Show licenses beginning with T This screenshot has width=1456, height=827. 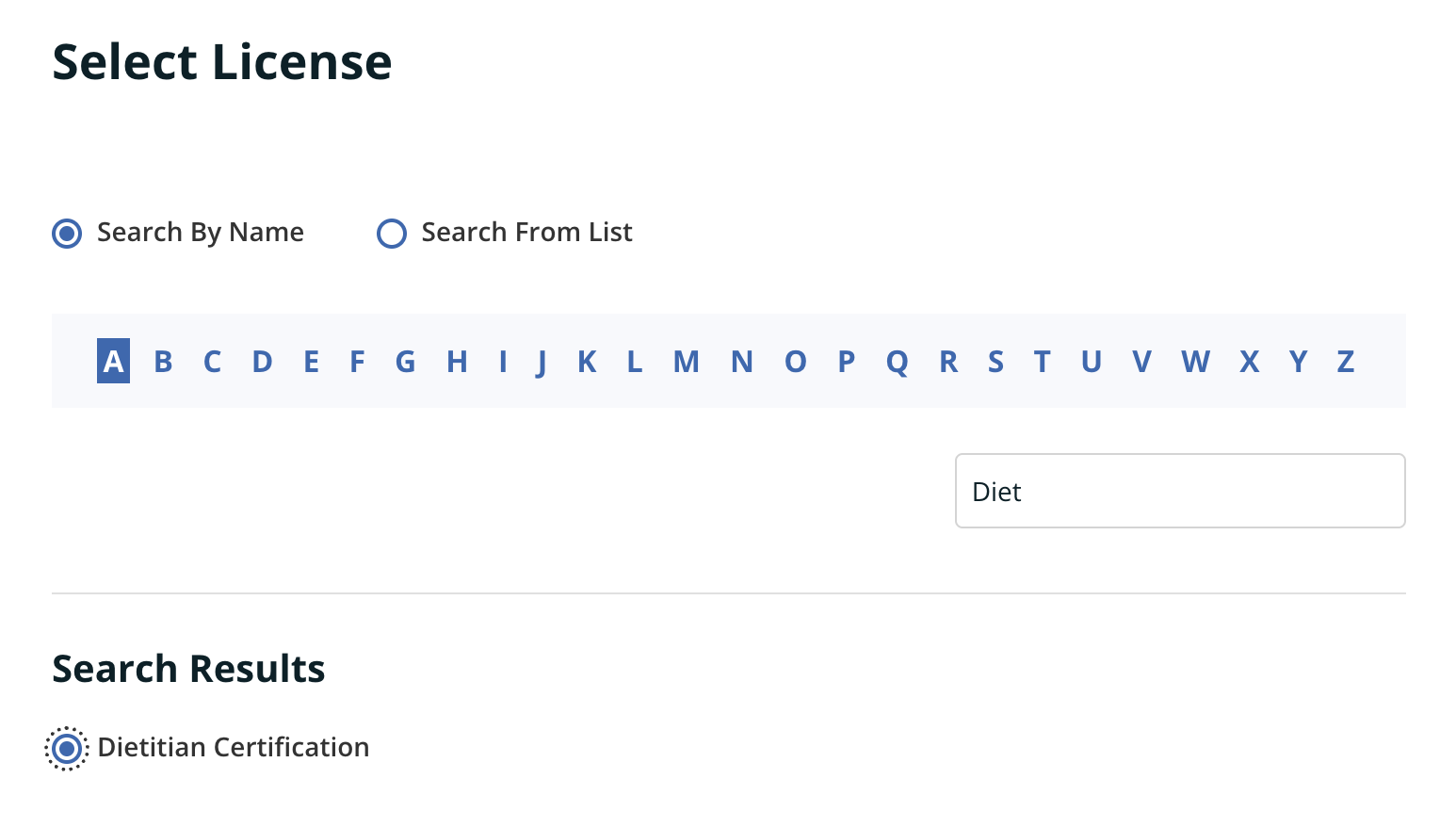[x=1042, y=362]
